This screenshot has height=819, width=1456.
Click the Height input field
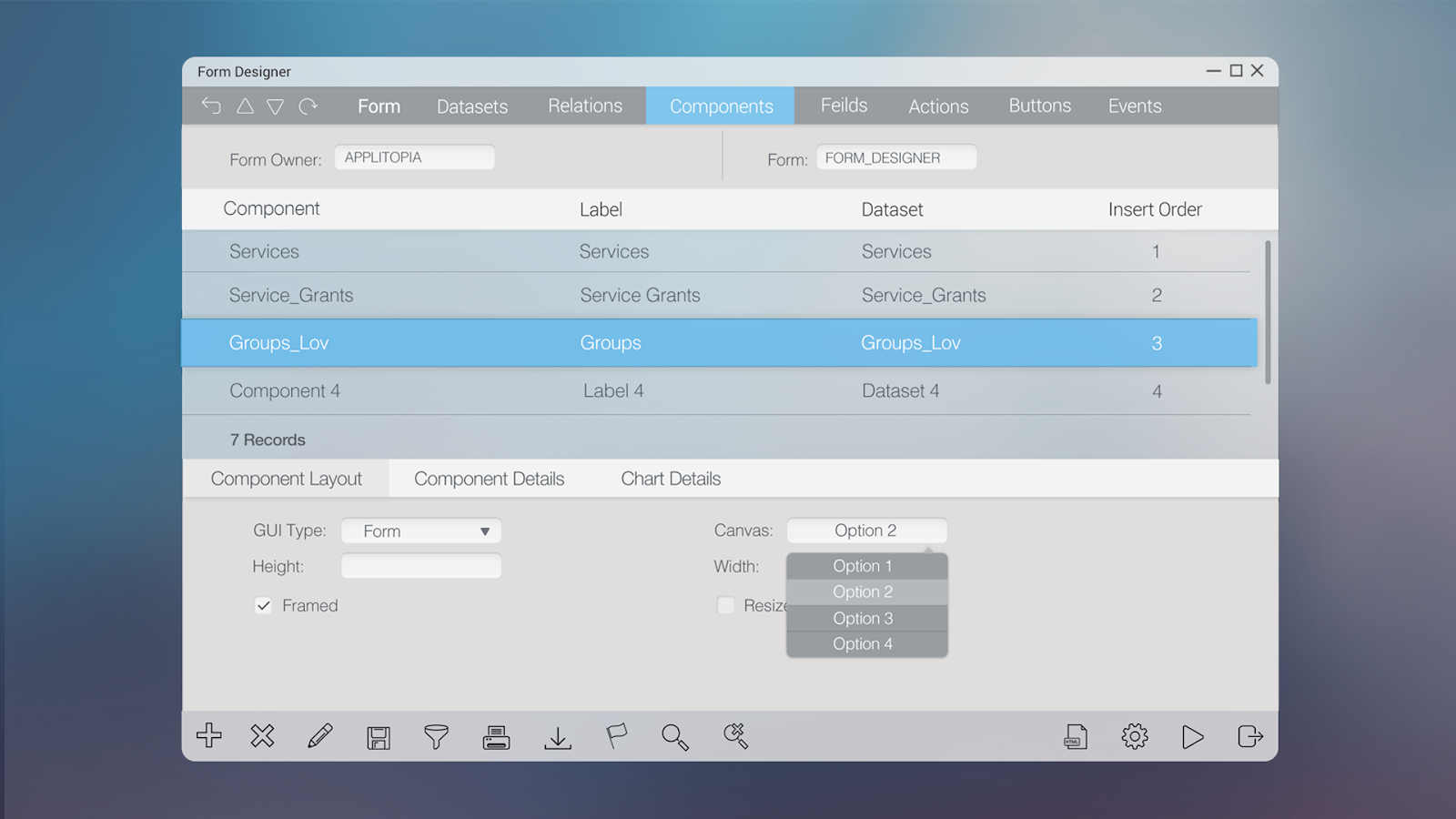point(421,566)
